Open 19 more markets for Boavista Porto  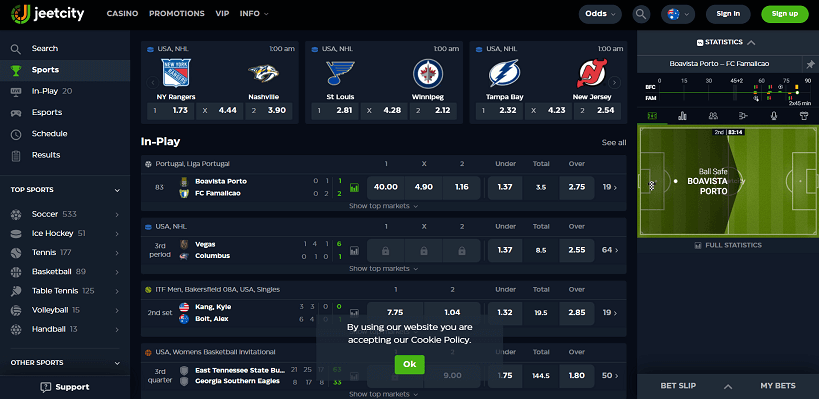pos(610,187)
